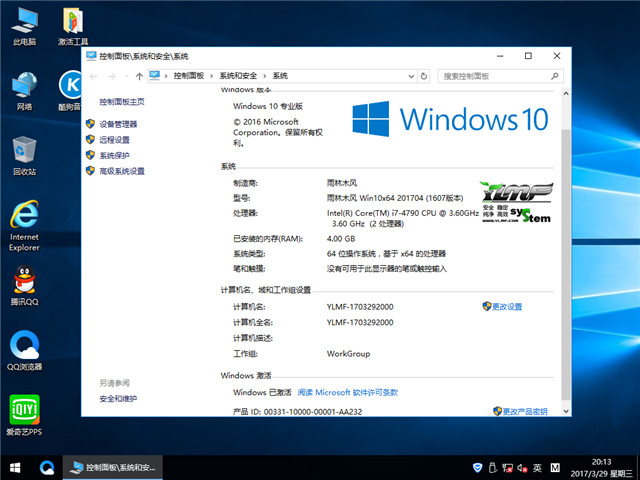
Task: Click the window title bar system icon
Action: click(91, 56)
